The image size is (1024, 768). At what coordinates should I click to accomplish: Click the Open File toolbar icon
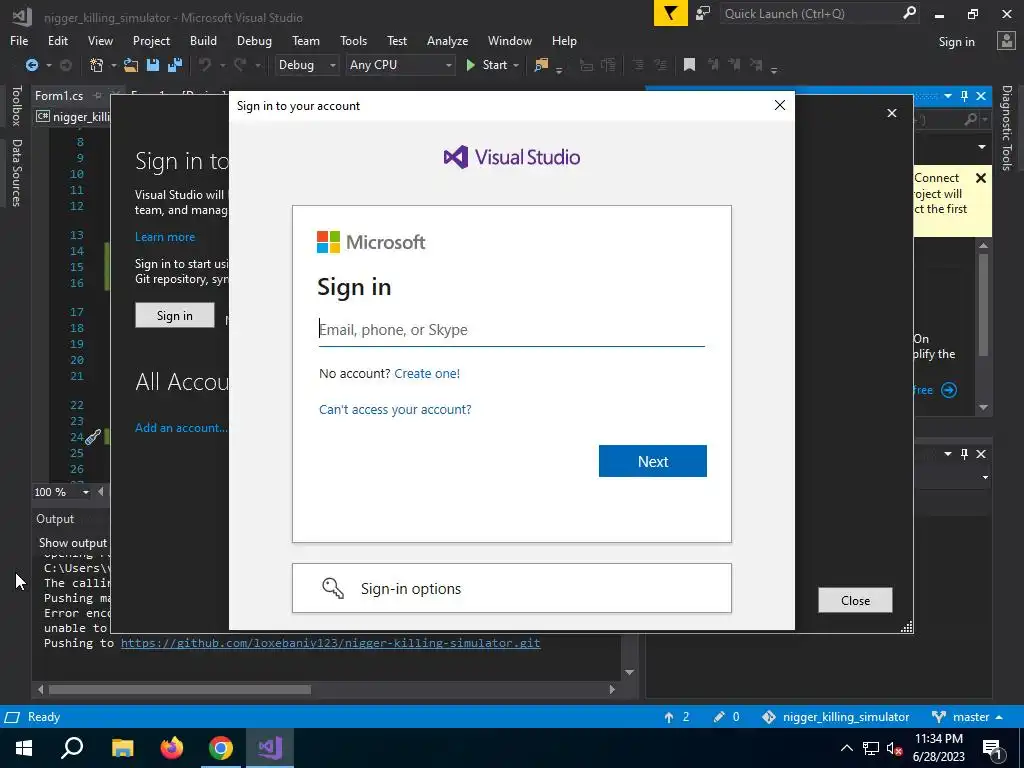(x=131, y=65)
